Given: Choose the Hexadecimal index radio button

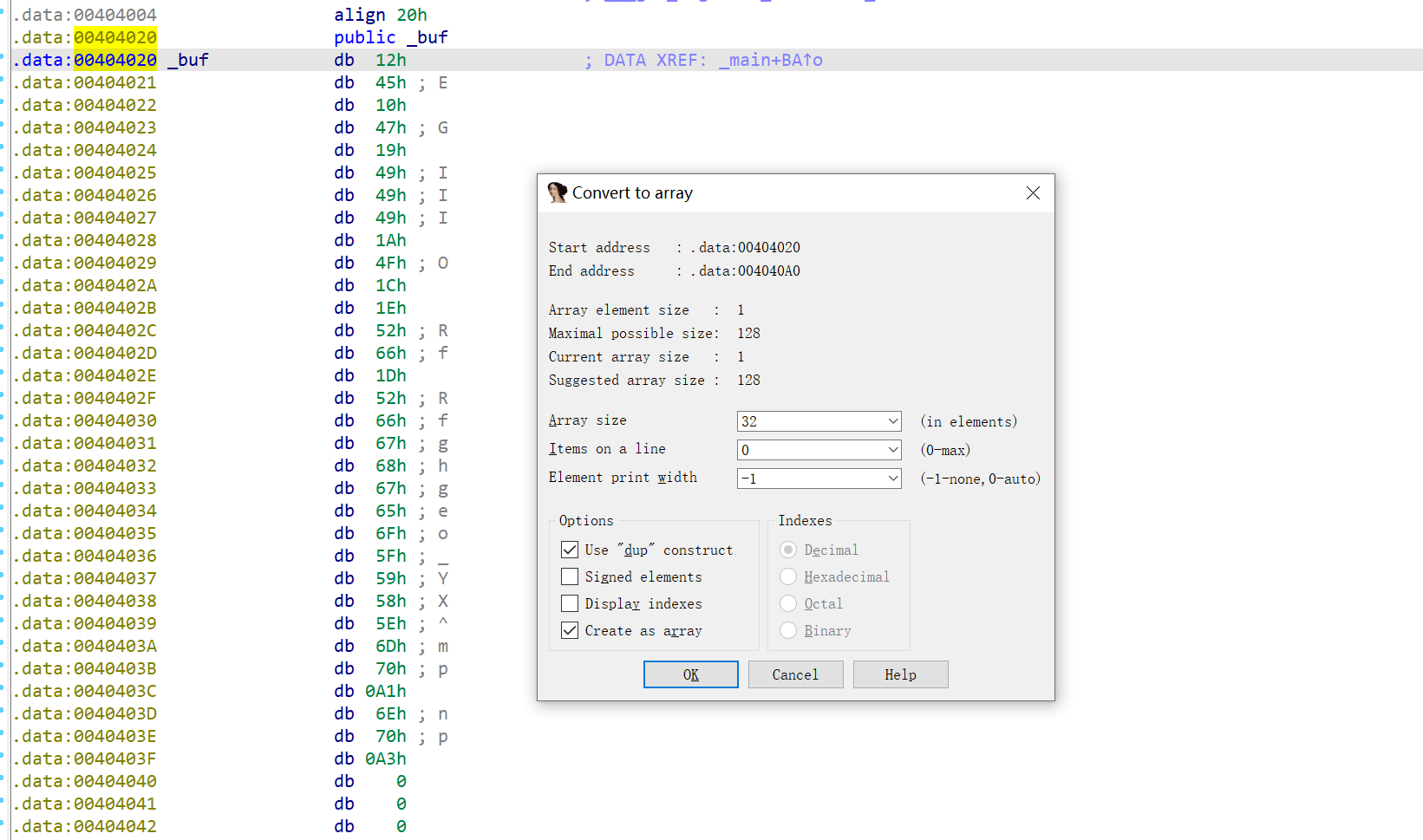Looking at the screenshot, I should point(788,576).
